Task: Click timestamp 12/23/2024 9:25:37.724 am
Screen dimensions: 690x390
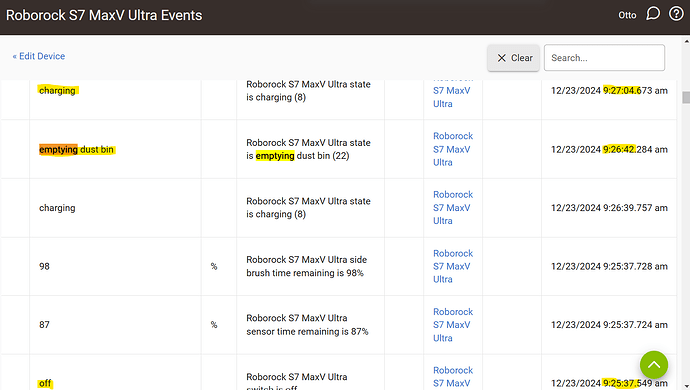Action: (609, 325)
